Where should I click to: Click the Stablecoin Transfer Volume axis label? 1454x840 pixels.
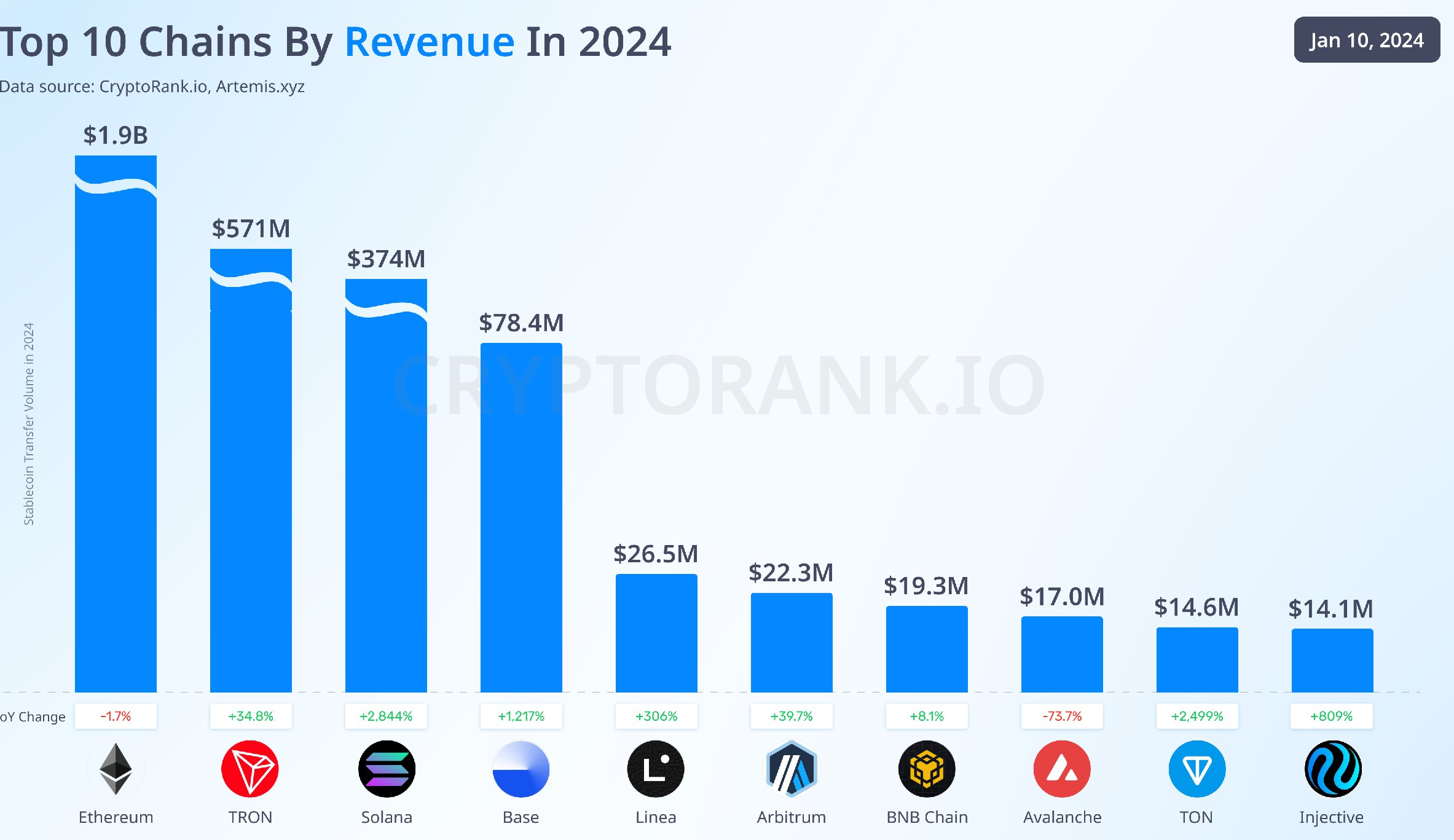click(28, 424)
